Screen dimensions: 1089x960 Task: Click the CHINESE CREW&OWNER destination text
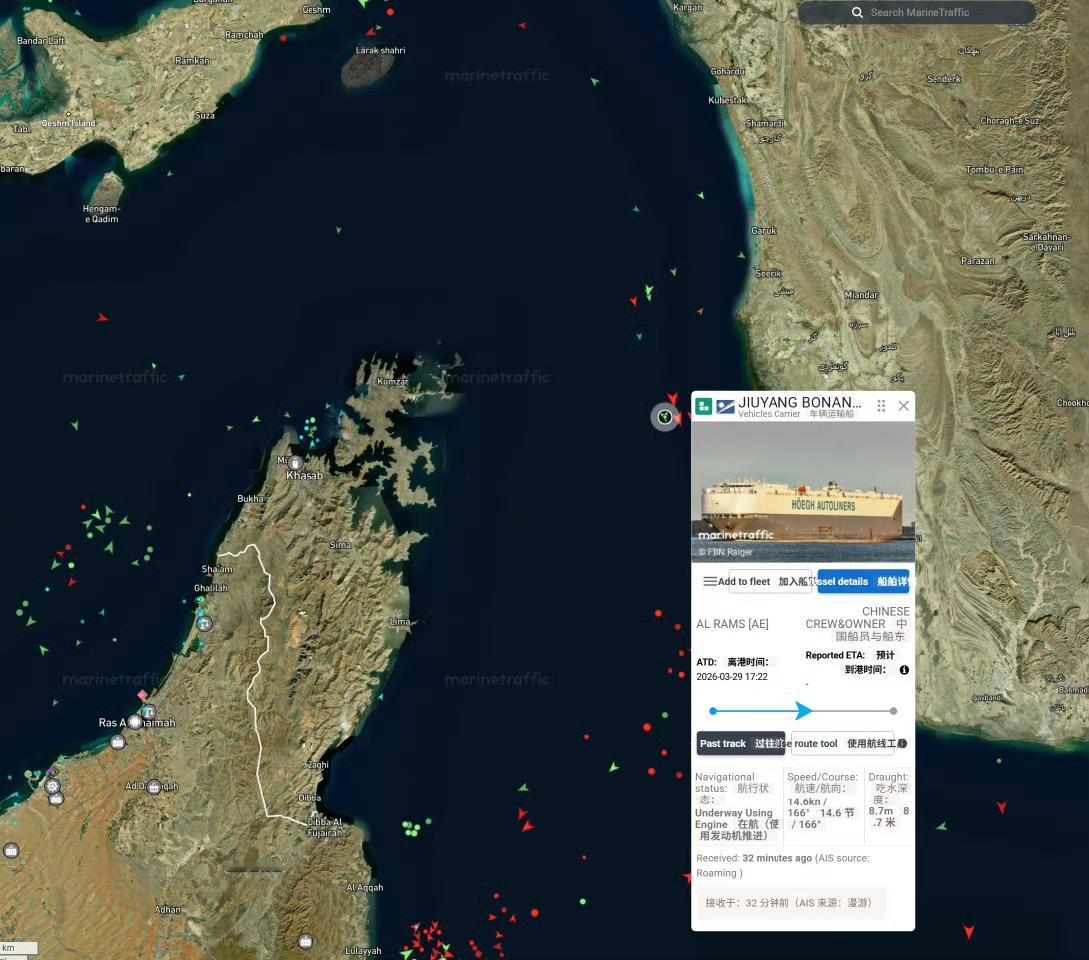(x=857, y=618)
